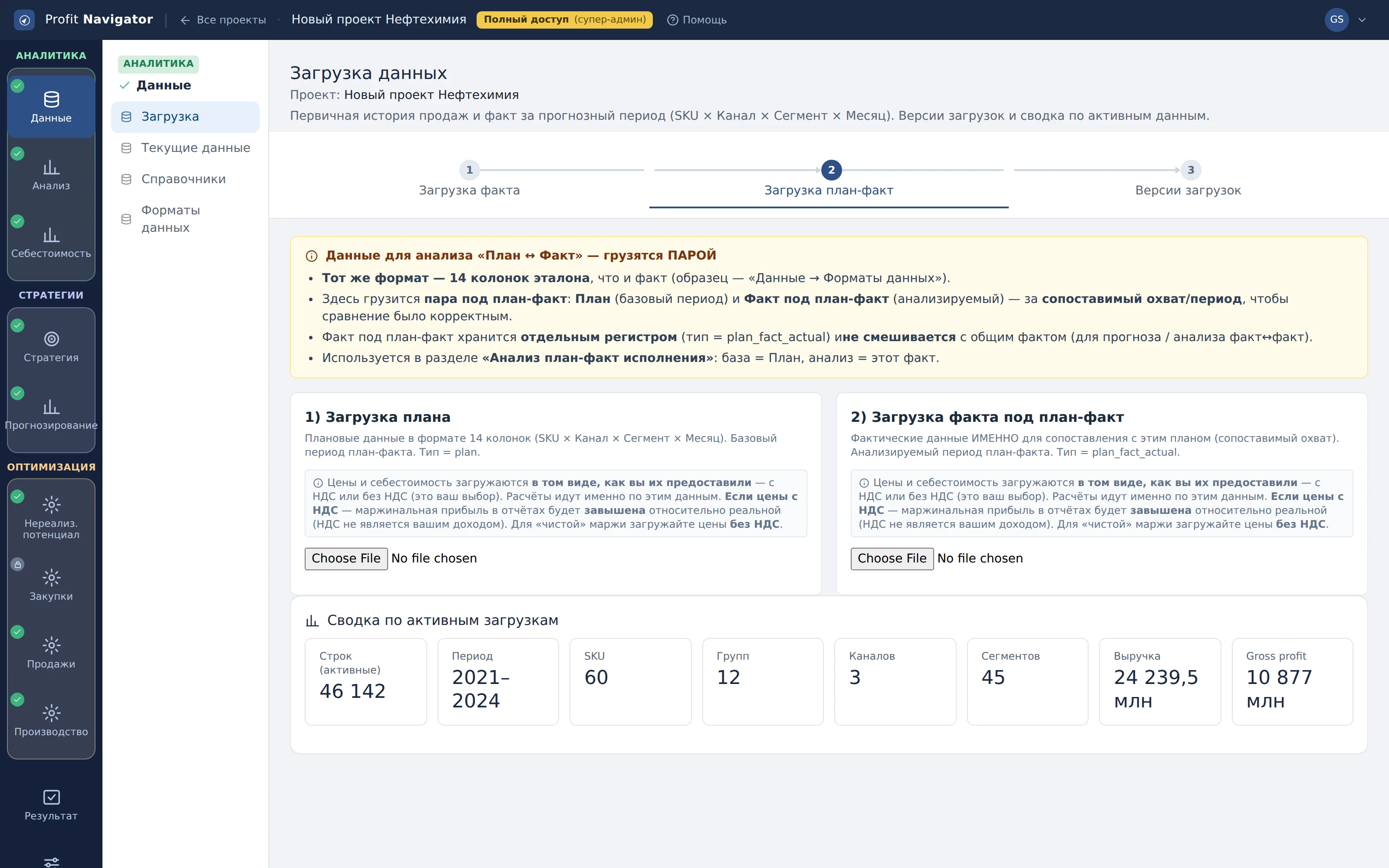
Task: Open the locked Закупки section
Action: tap(51, 585)
